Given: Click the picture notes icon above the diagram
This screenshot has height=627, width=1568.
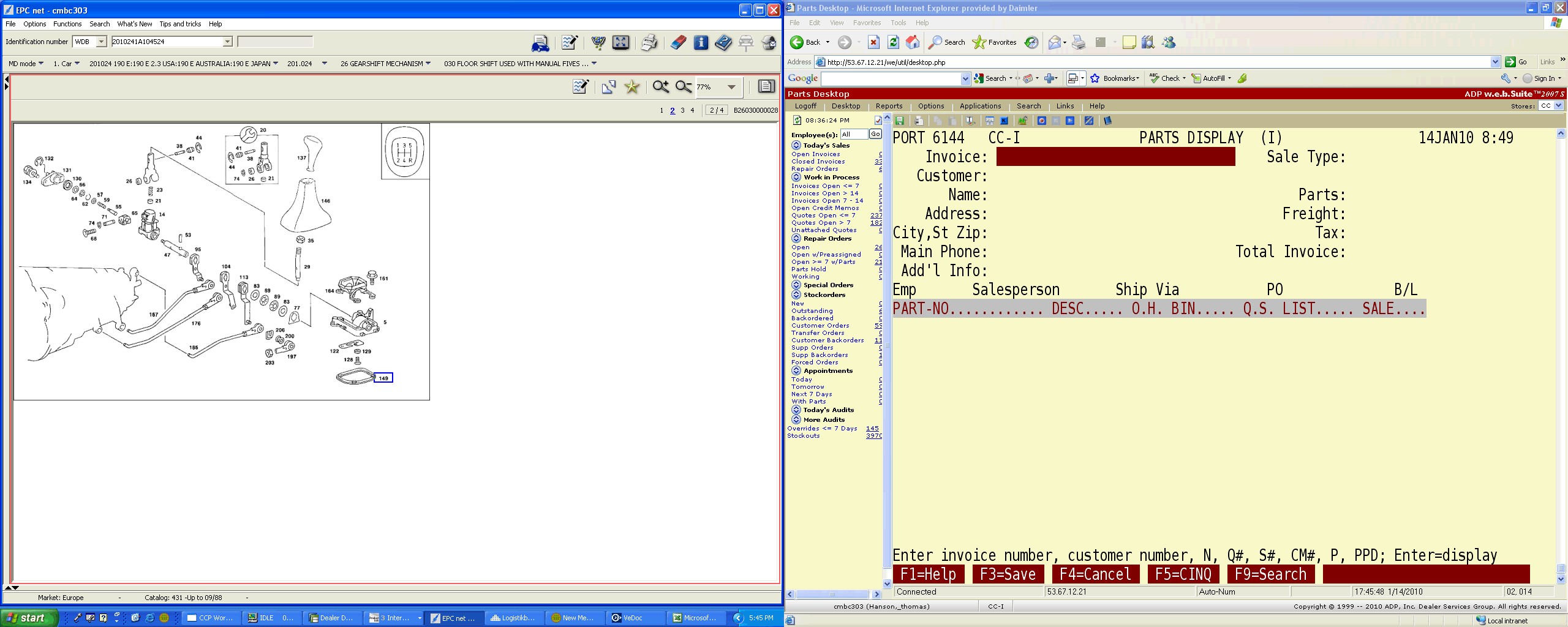Looking at the screenshot, I should pos(580,87).
